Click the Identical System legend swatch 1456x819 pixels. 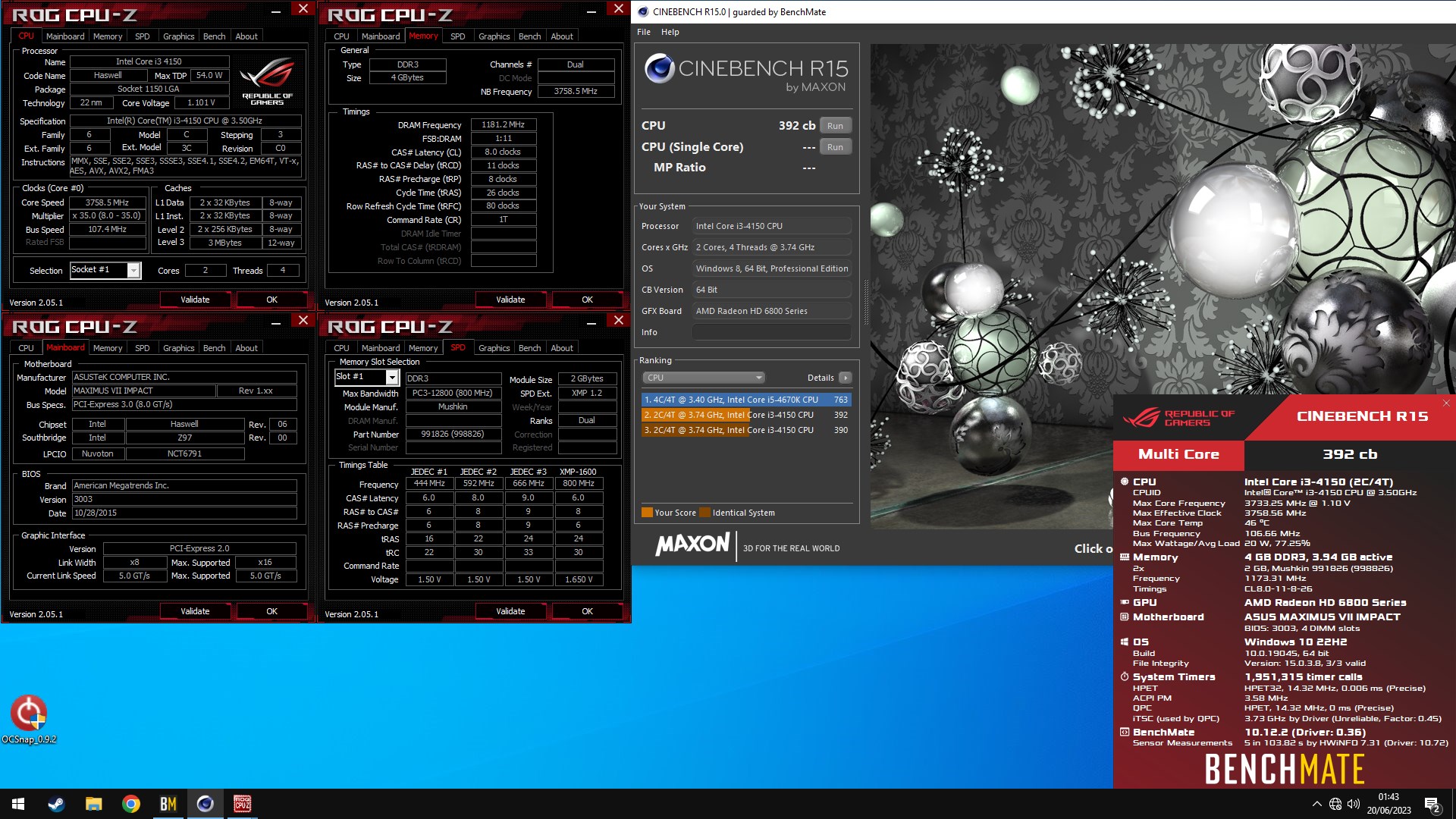(x=704, y=513)
